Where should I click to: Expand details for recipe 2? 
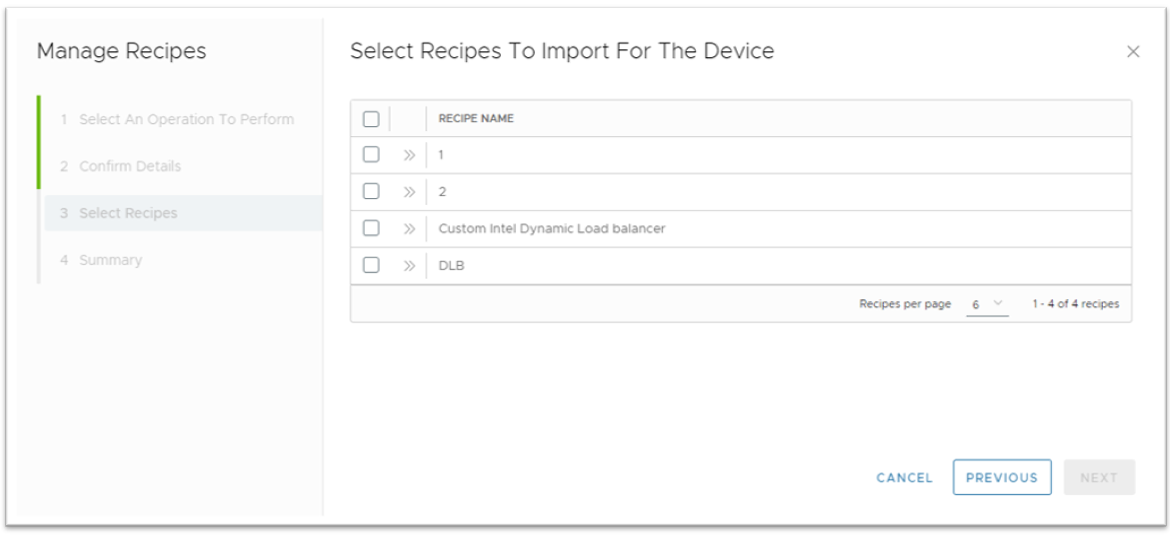pyautogui.click(x=408, y=192)
